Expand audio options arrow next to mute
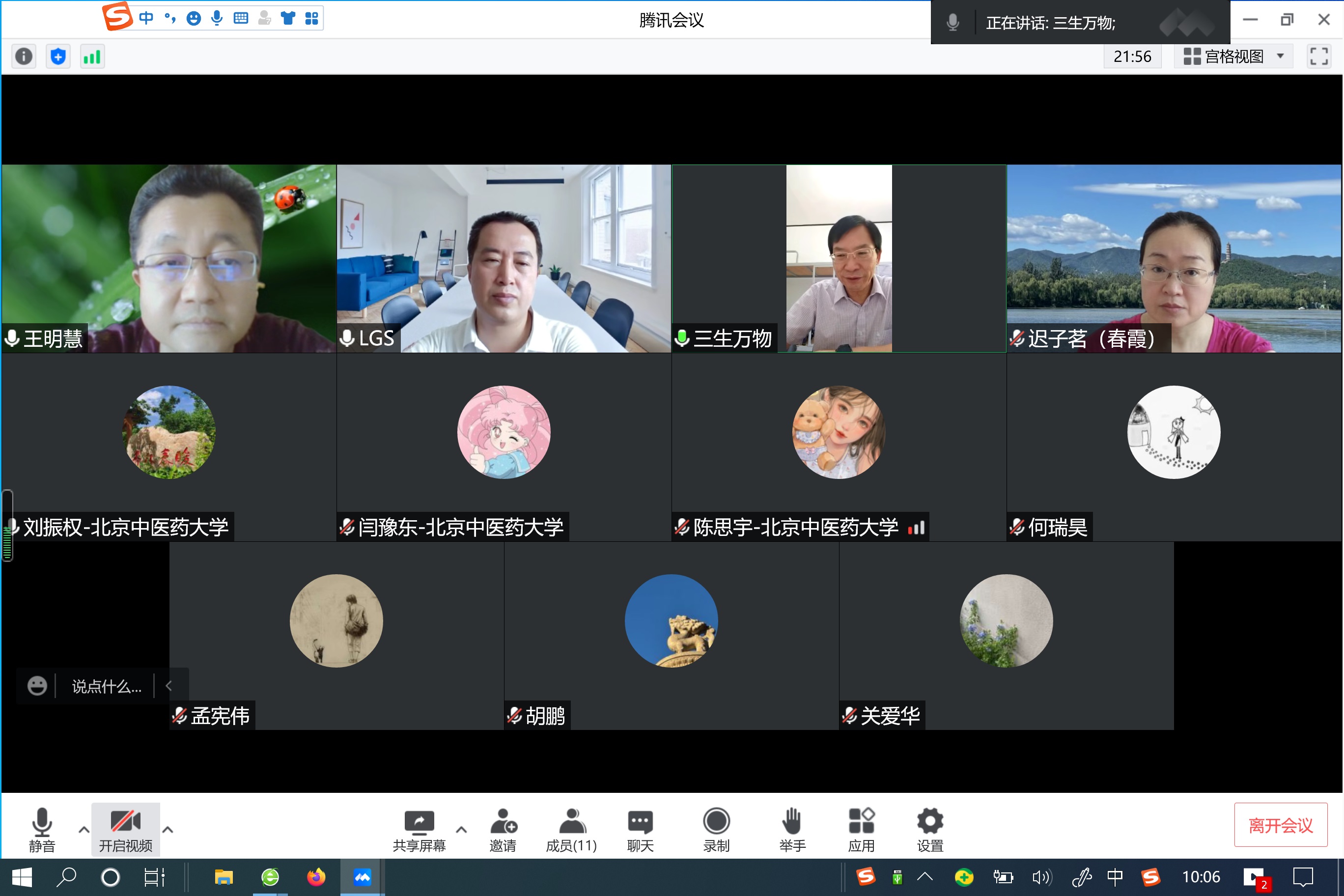1344x896 pixels. [x=84, y=829]
